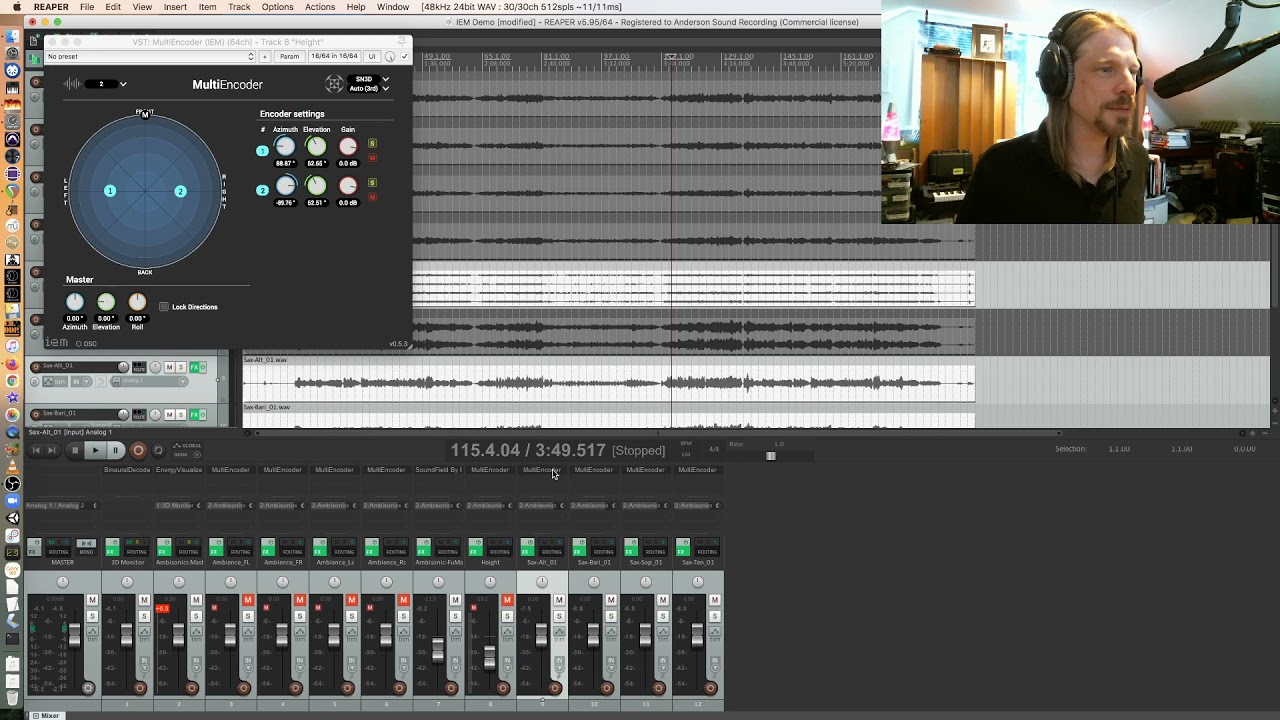
Task: Open the Actions menu
Action: (x=319, y=7)
